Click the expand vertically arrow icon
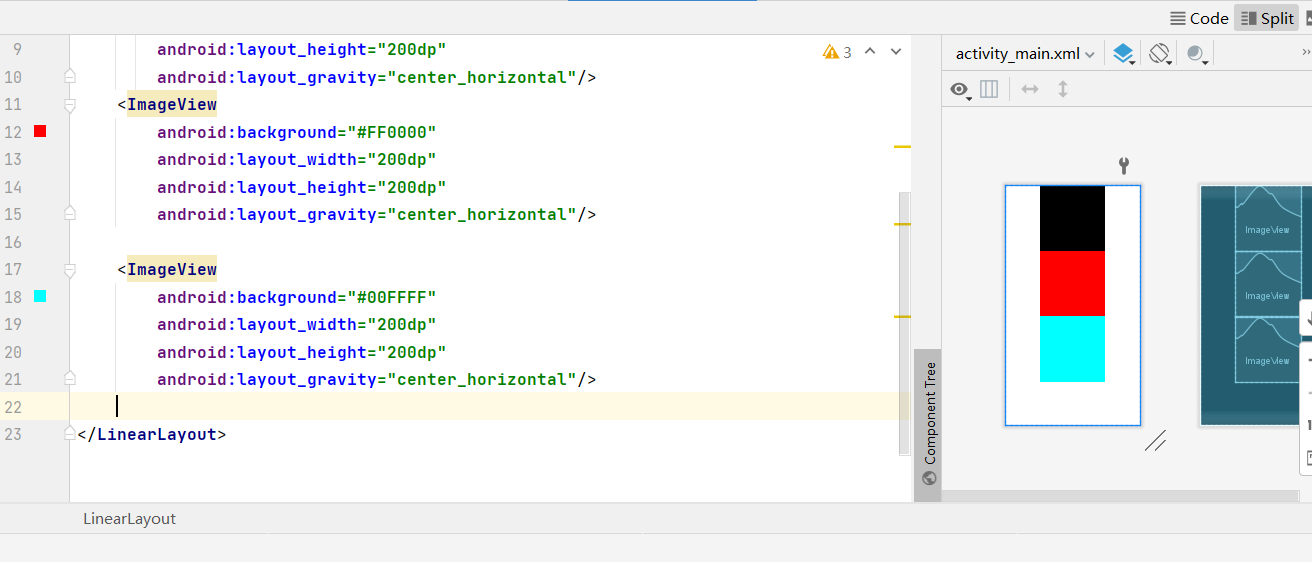This screenshot has height=562, width=1312. pyautogui.click(x=1063, y=89)
